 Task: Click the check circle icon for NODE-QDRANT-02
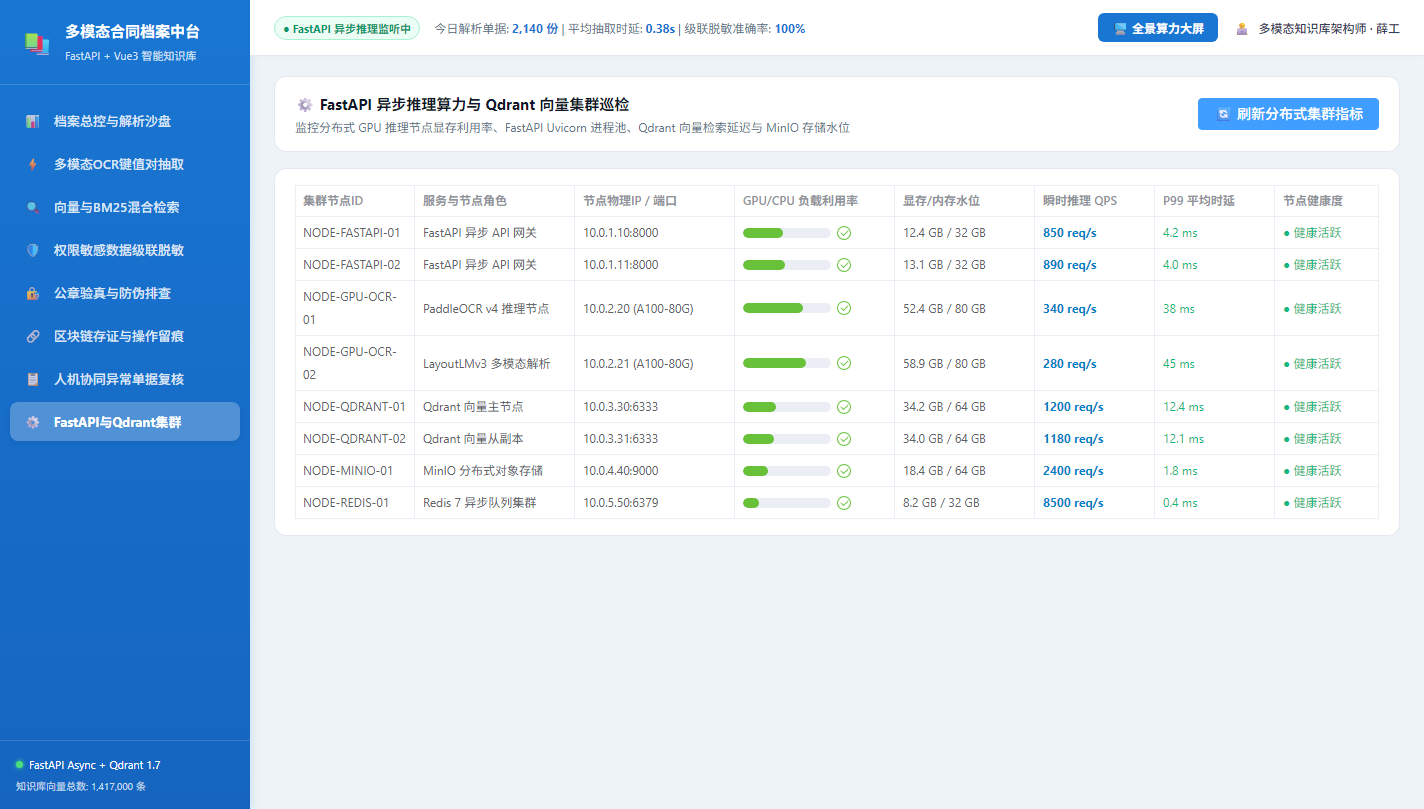844,439
